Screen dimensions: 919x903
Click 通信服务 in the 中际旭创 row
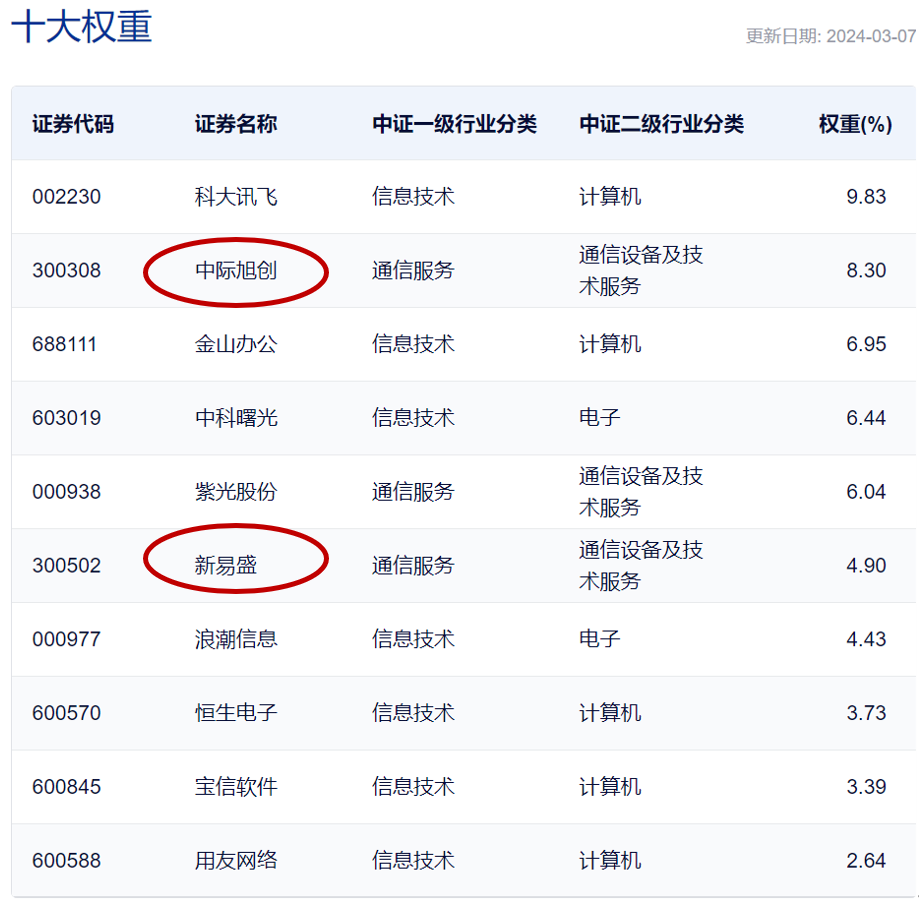tap(413, 271)
